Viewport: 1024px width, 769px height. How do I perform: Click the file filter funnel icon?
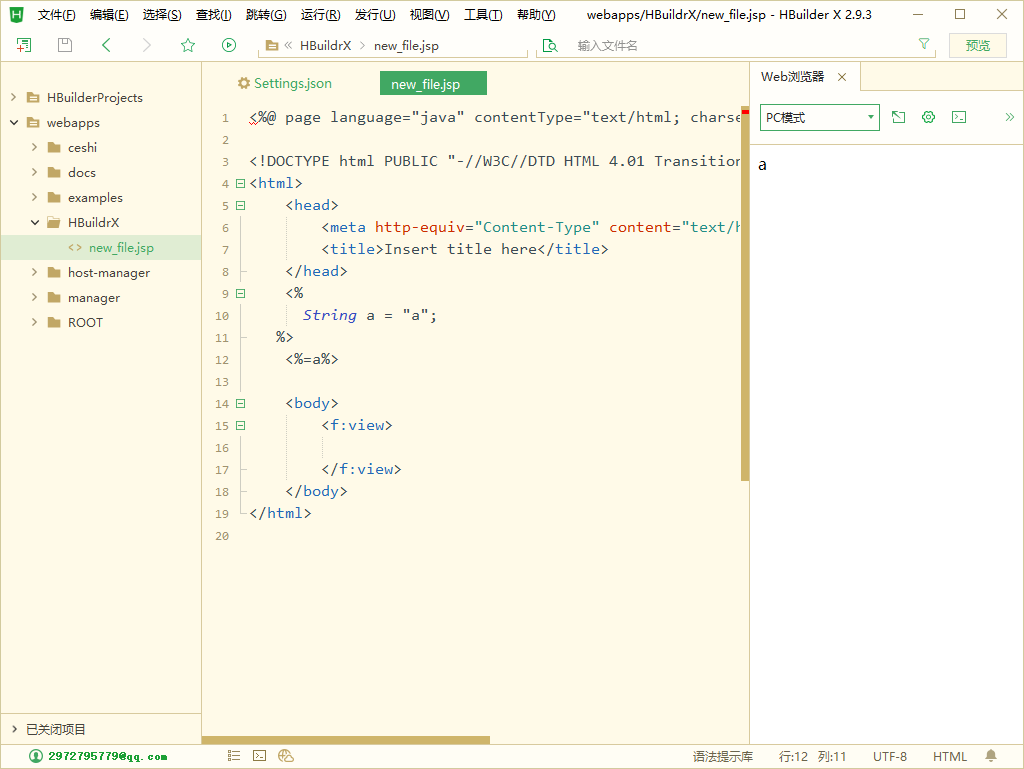pos(924,45)
